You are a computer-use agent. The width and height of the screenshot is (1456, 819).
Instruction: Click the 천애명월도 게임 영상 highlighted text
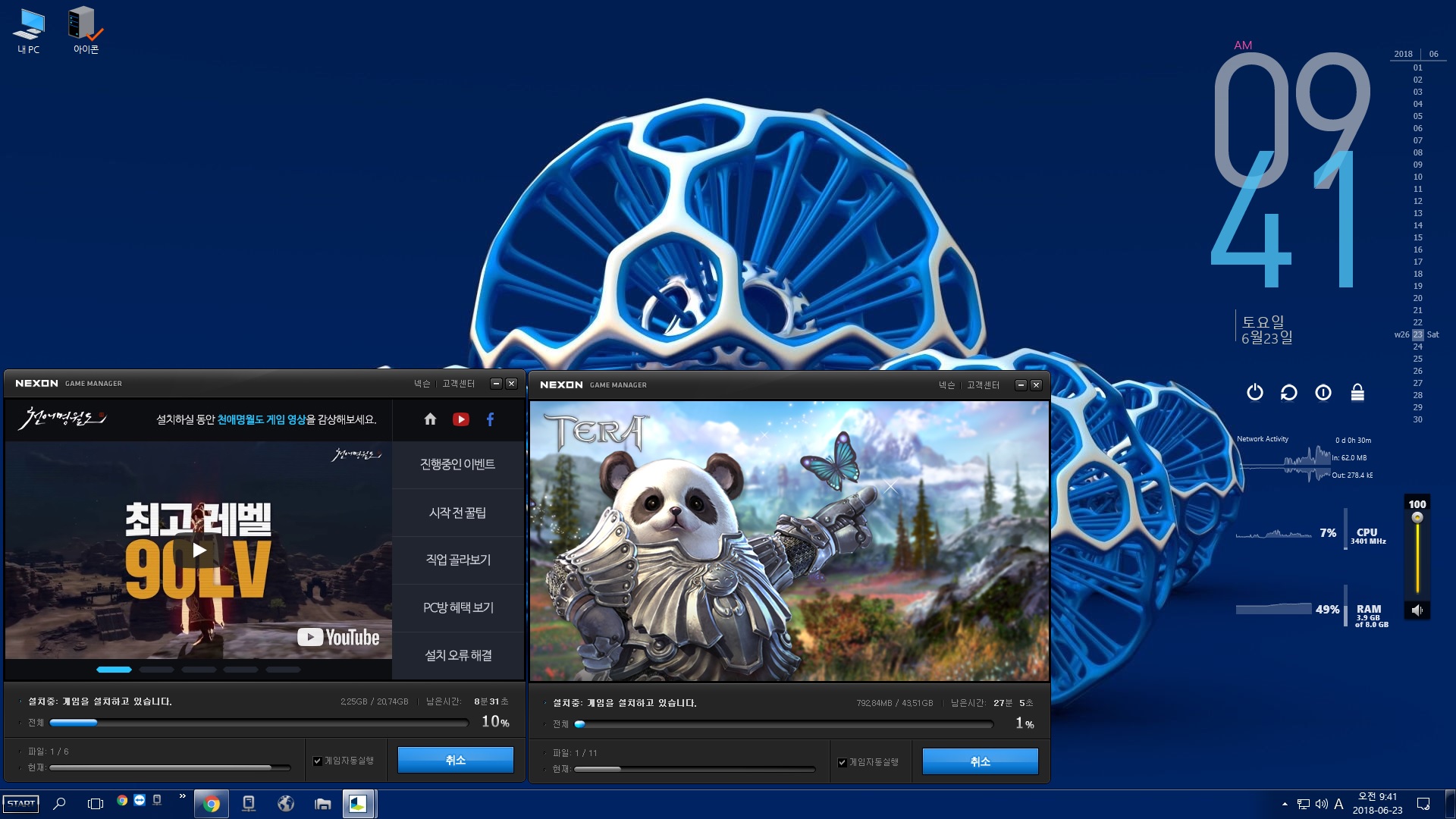(x=261, y=419)
